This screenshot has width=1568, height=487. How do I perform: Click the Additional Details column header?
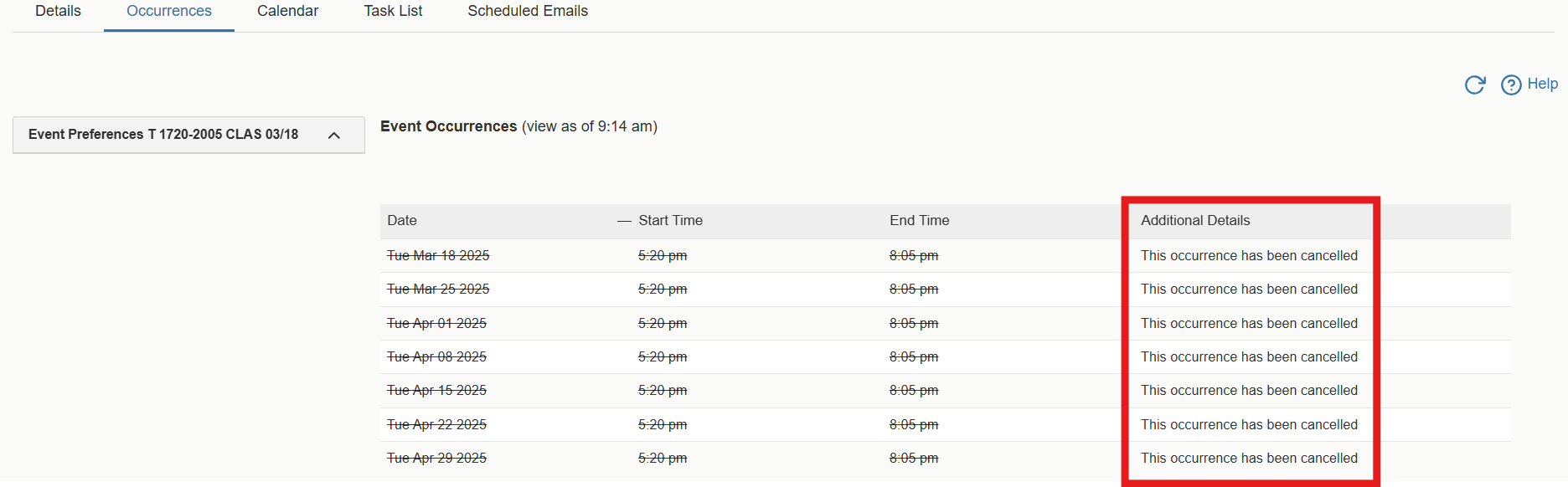1195,221
